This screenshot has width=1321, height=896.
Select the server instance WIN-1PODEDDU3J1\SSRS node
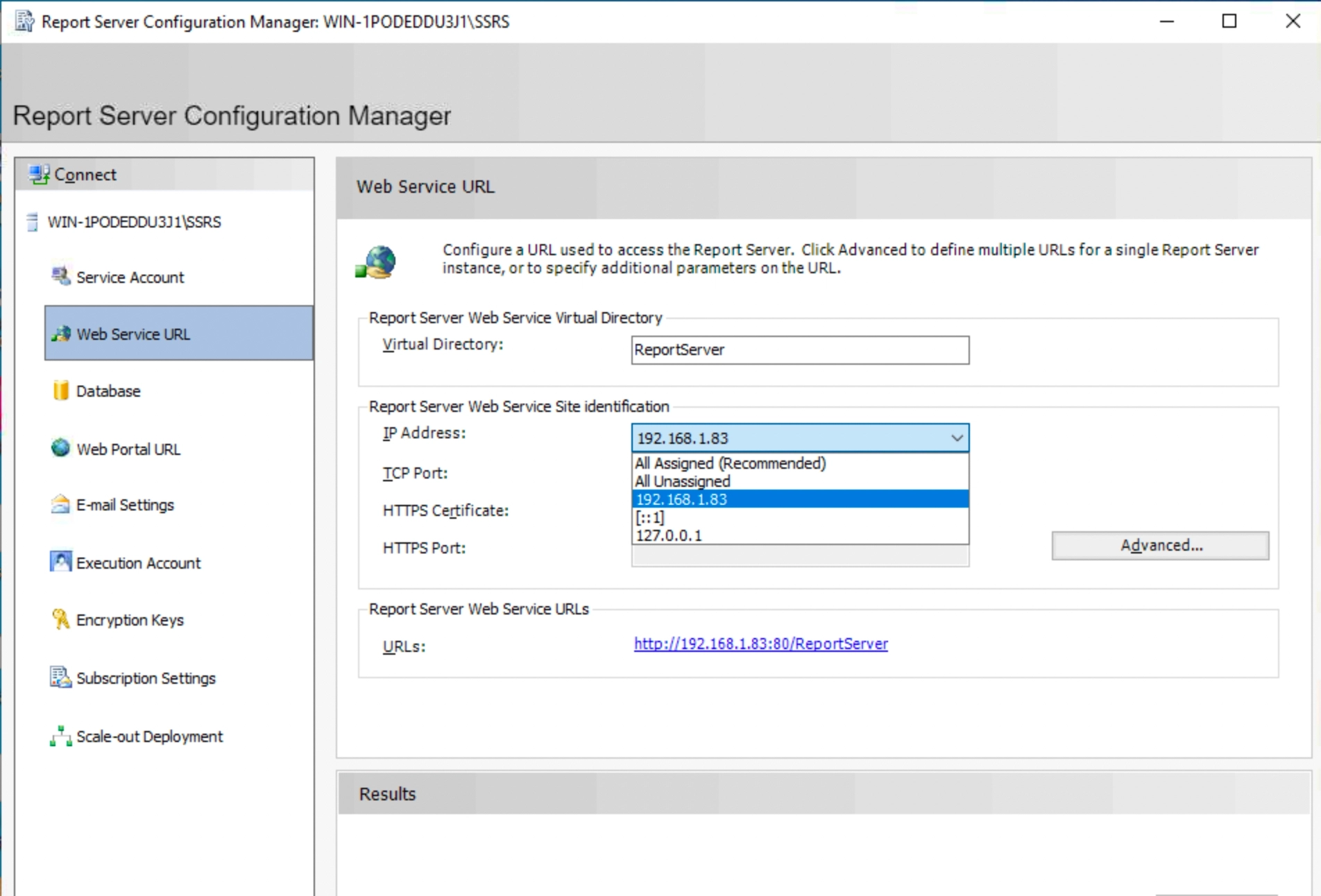[134, 222]
